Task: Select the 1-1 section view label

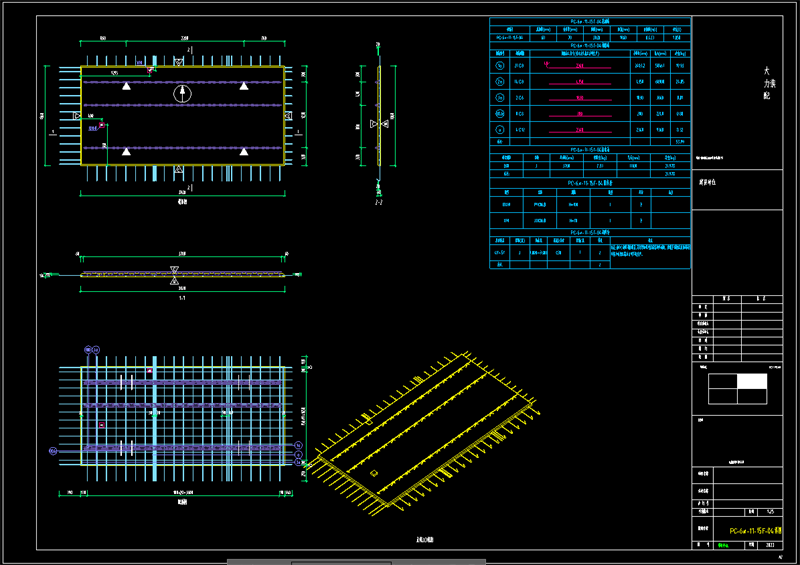Action: 182,298
